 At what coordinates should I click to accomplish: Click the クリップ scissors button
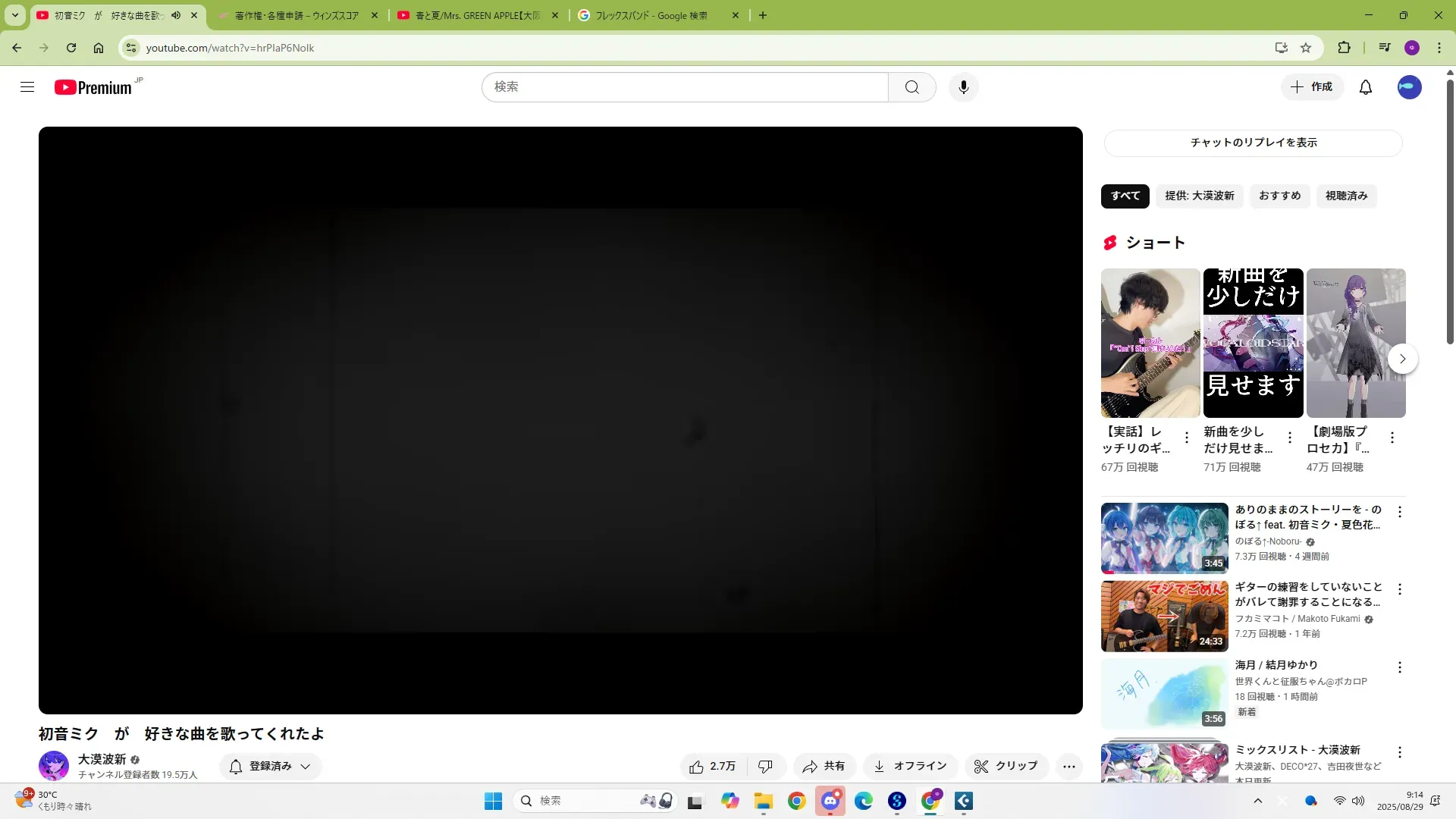coord(1006,767)
